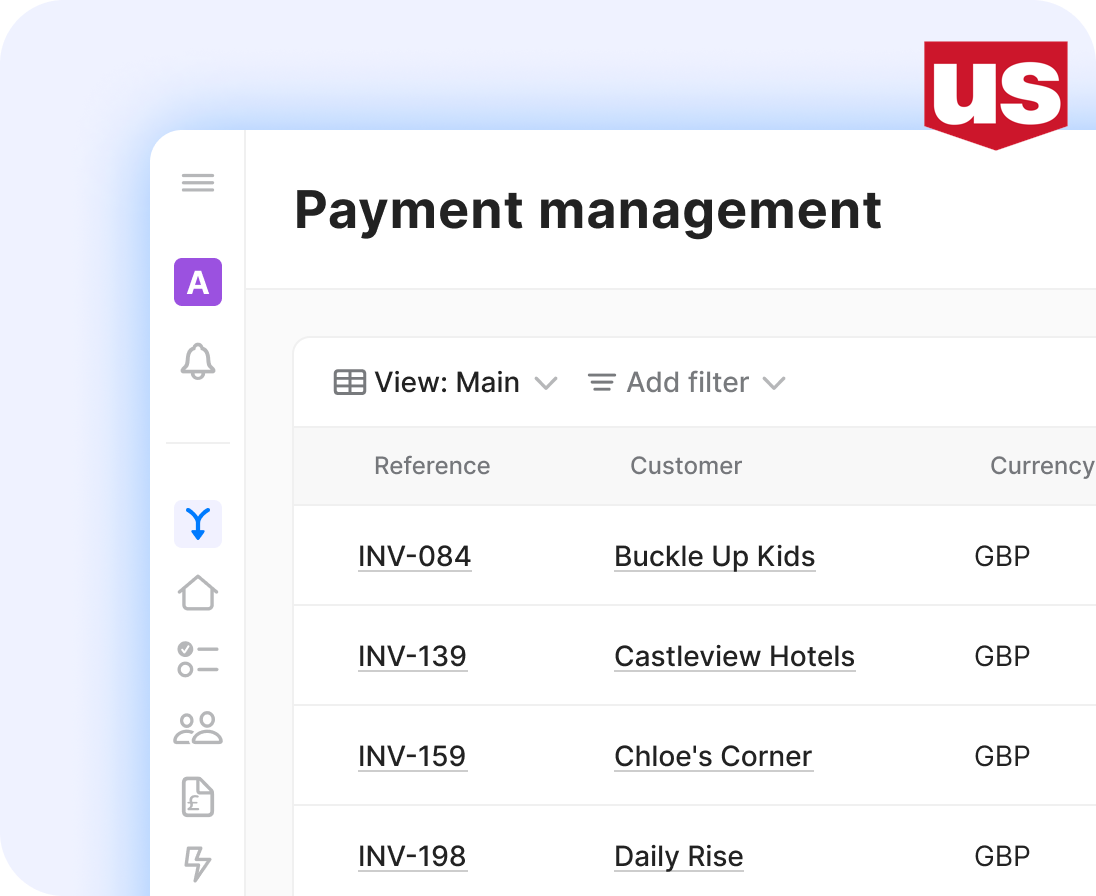Open Buckle Up Kids customer link
1096x896 pixels.
[714, 557]
